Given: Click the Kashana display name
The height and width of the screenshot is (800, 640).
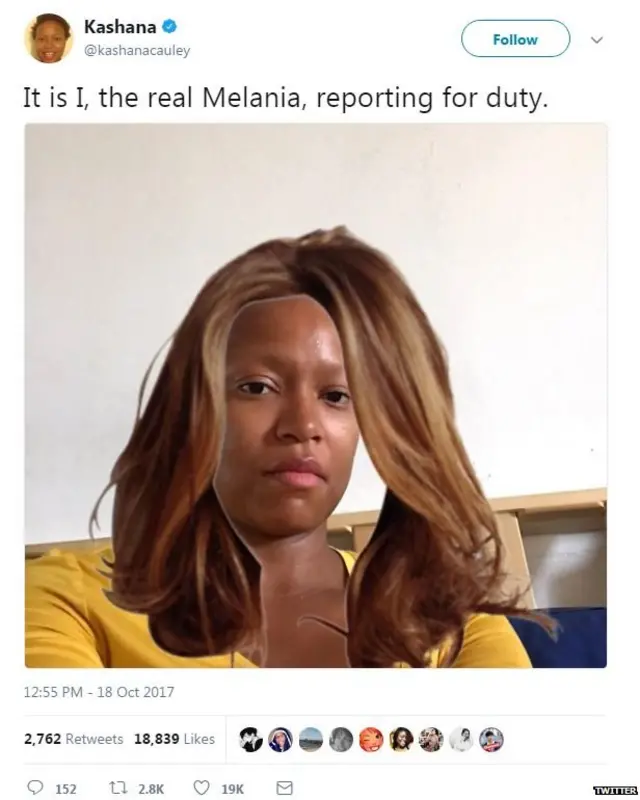Looking at the screenshot, I should pos(120,27).
